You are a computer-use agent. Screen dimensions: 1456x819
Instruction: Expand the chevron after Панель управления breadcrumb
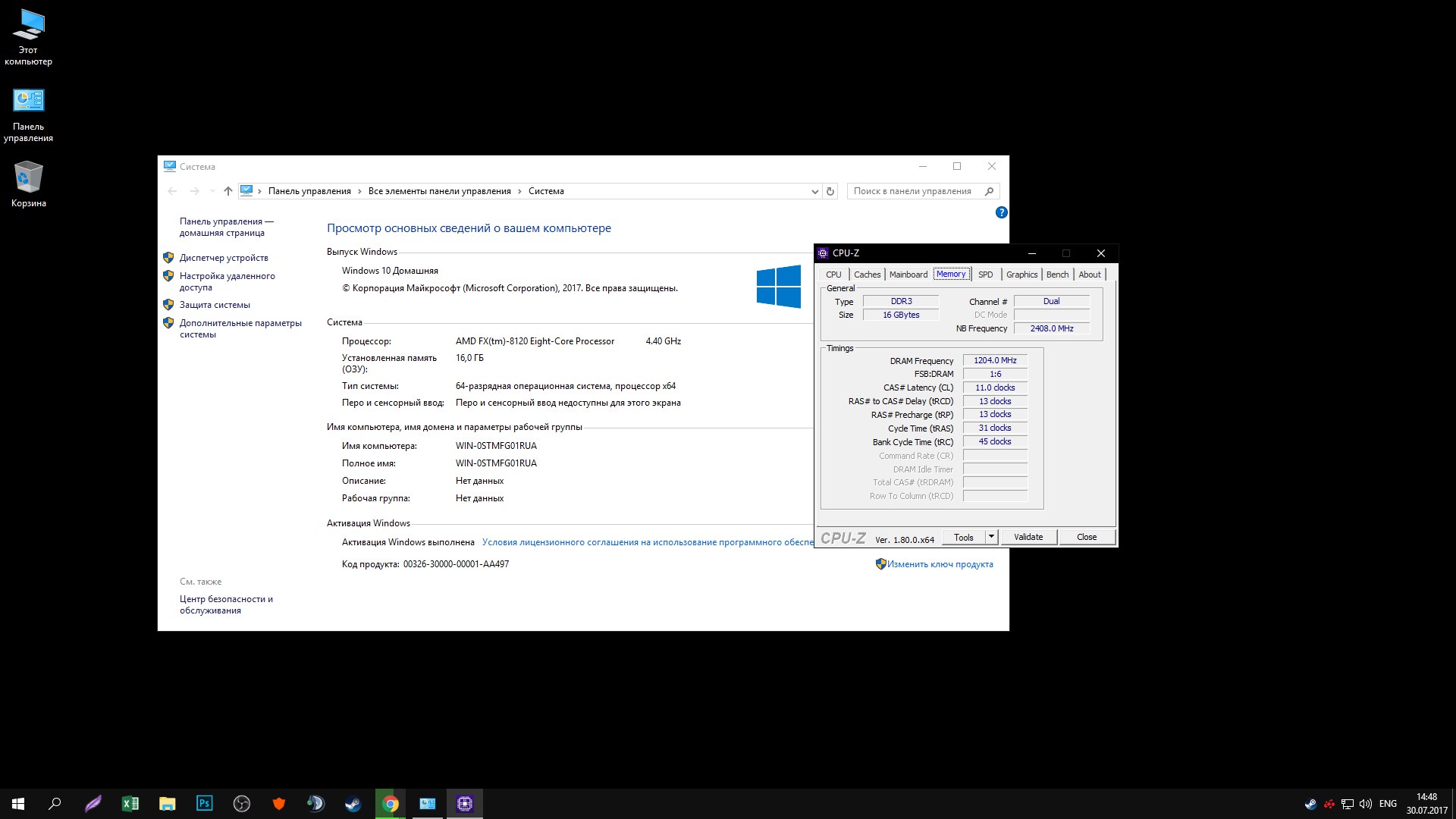(359, 191)
